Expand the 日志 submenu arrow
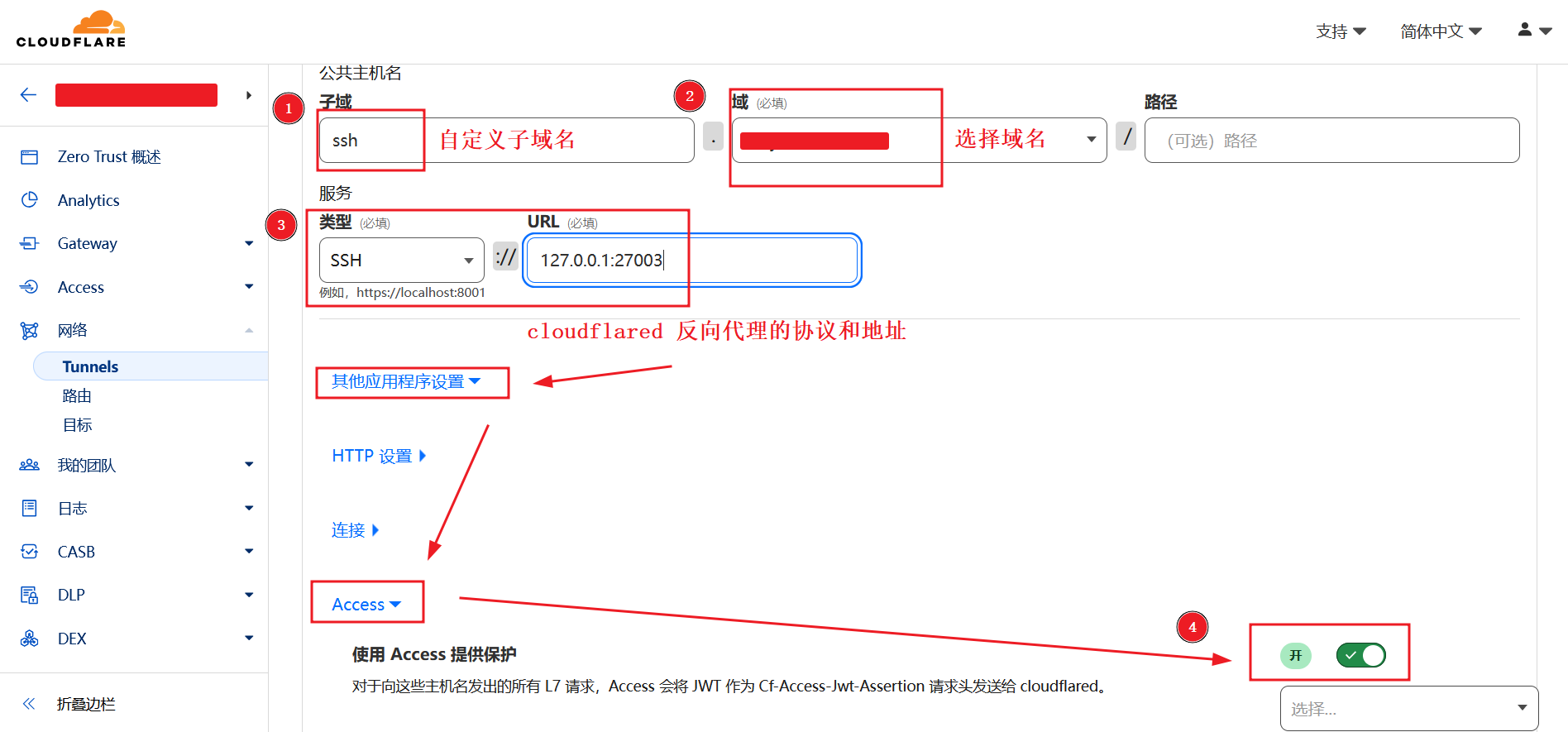The height and width of the screenshot is (732, 1568). click(x=249, y=508)
